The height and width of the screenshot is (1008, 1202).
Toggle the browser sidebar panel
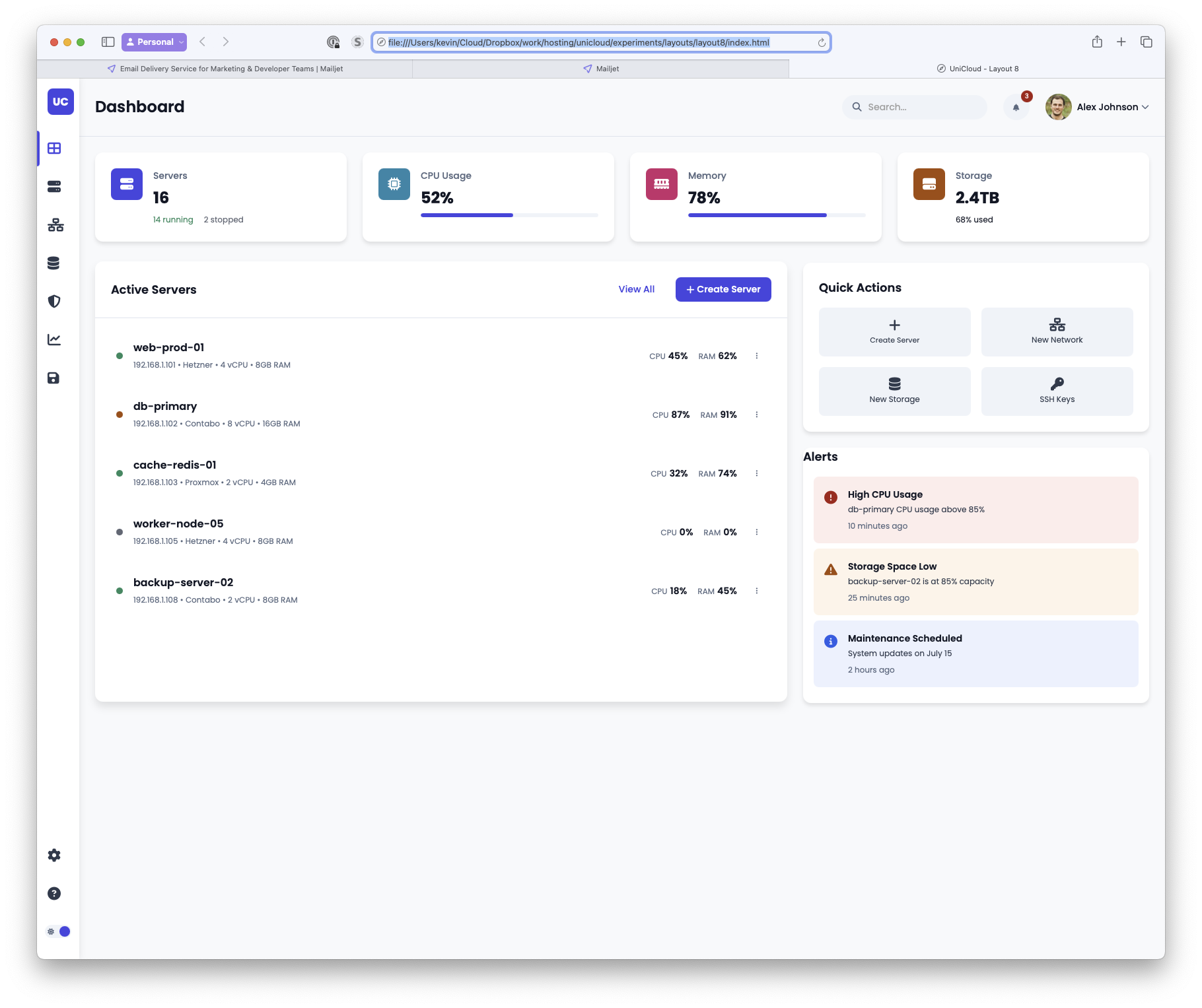click(x=108, y=42)
